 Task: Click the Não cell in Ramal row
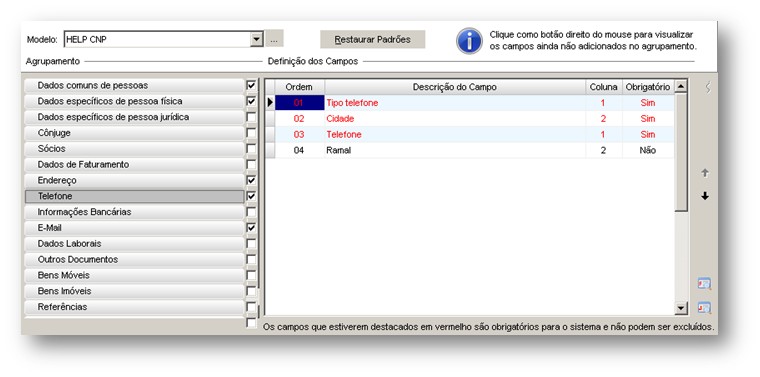coord(648,150)
